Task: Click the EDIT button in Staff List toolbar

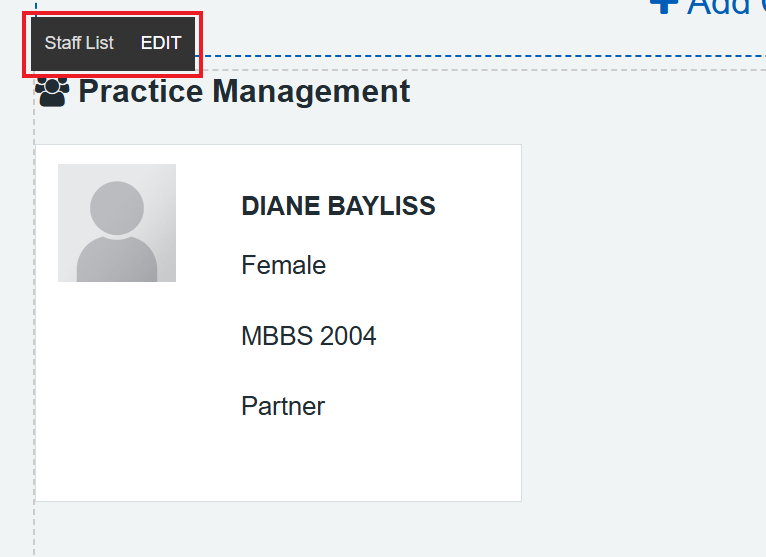Action: pyautogui.click(x=161, y=43)
